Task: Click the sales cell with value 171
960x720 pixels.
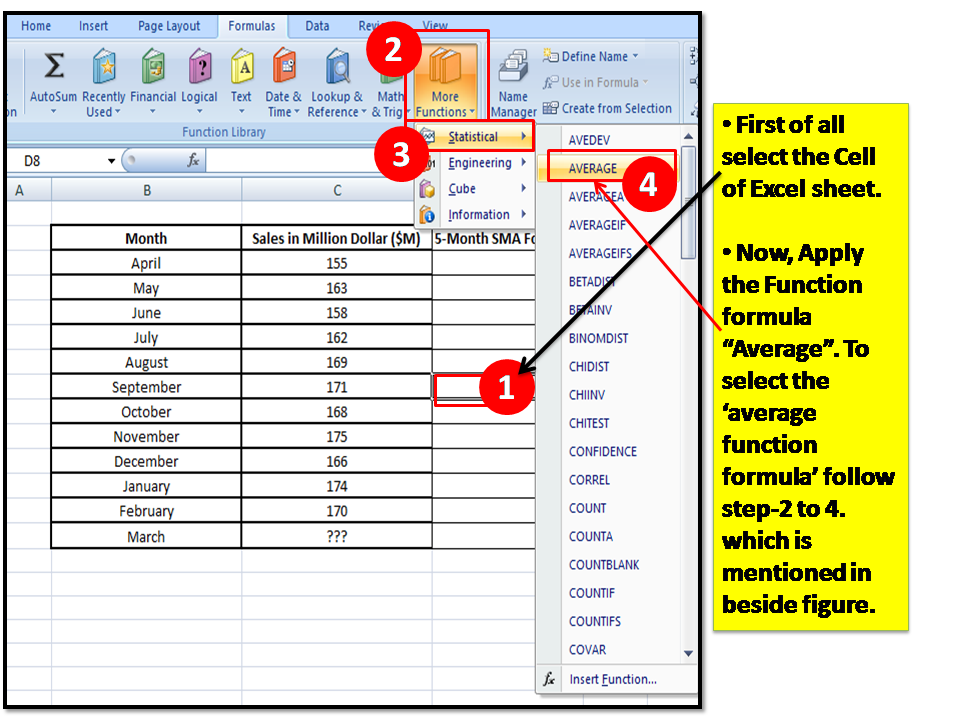Action: [x=337, y=387]
